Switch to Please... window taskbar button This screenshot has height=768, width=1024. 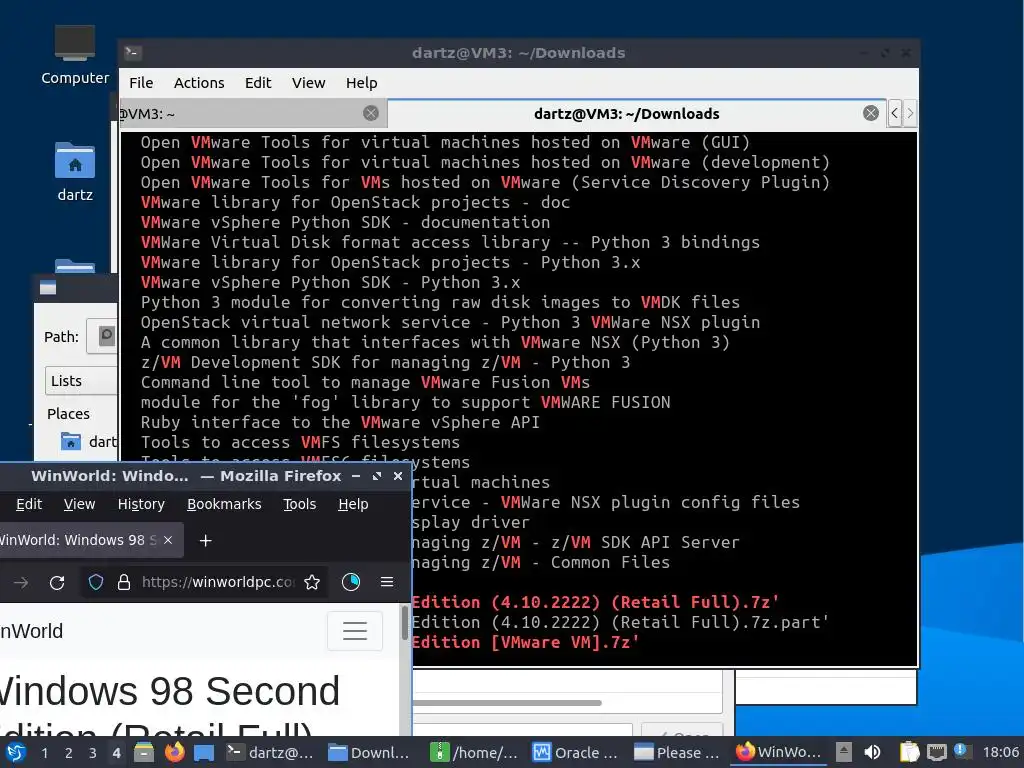(677, 752)
